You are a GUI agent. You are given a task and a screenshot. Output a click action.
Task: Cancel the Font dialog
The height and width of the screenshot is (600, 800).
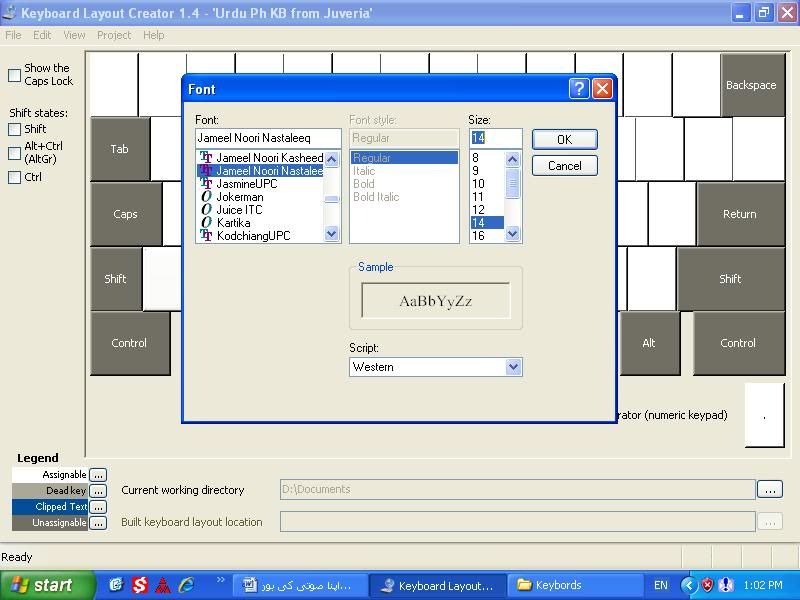tap(564, 166)
